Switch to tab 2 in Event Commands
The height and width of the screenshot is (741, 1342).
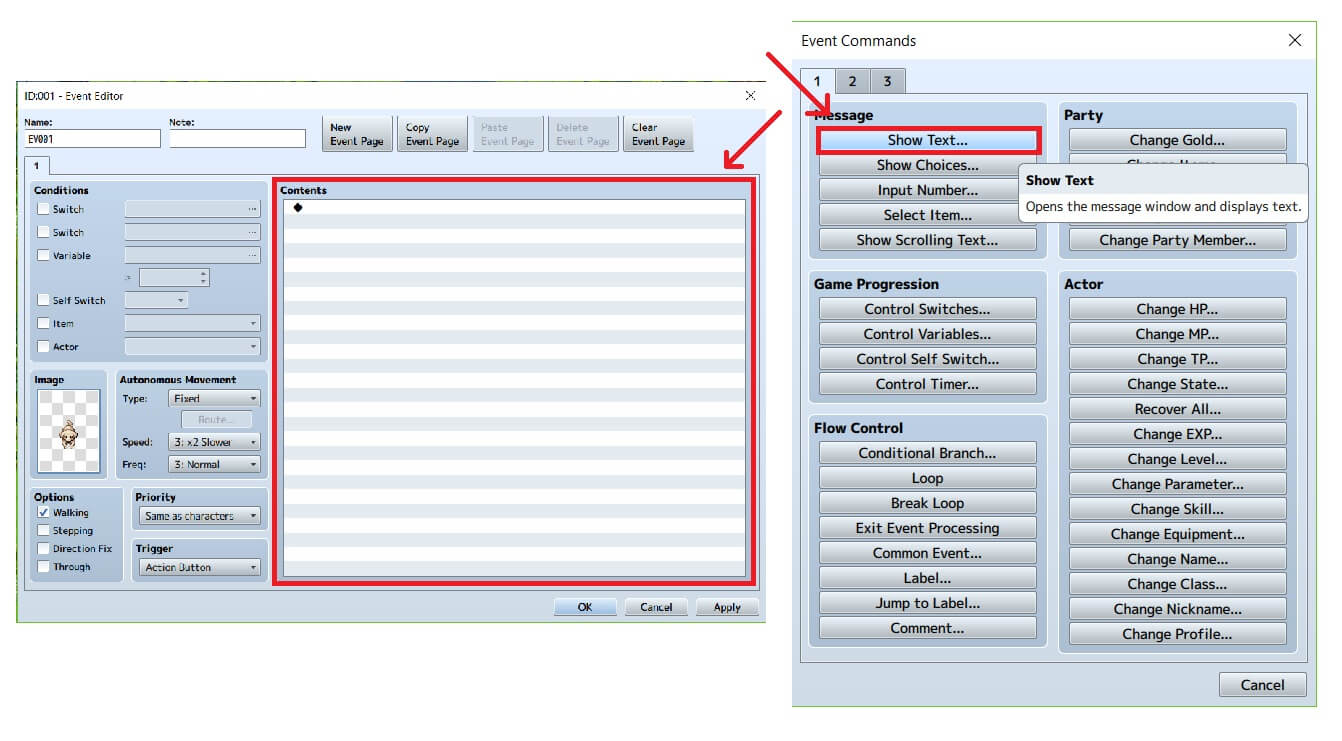(x=852, y=81)
